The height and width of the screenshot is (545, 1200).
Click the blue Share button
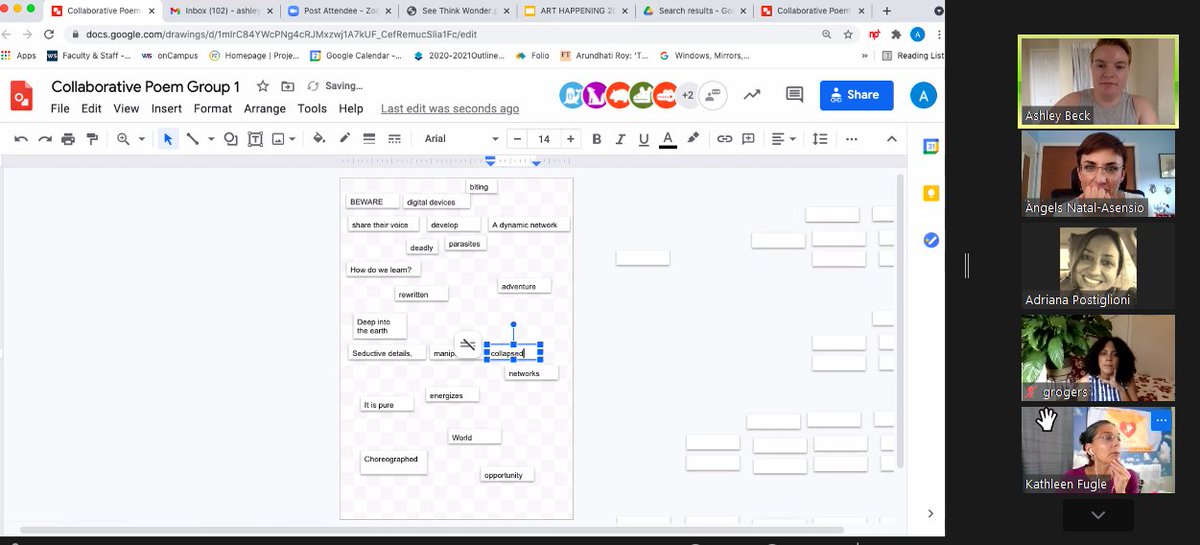click(x=856, y=95)
